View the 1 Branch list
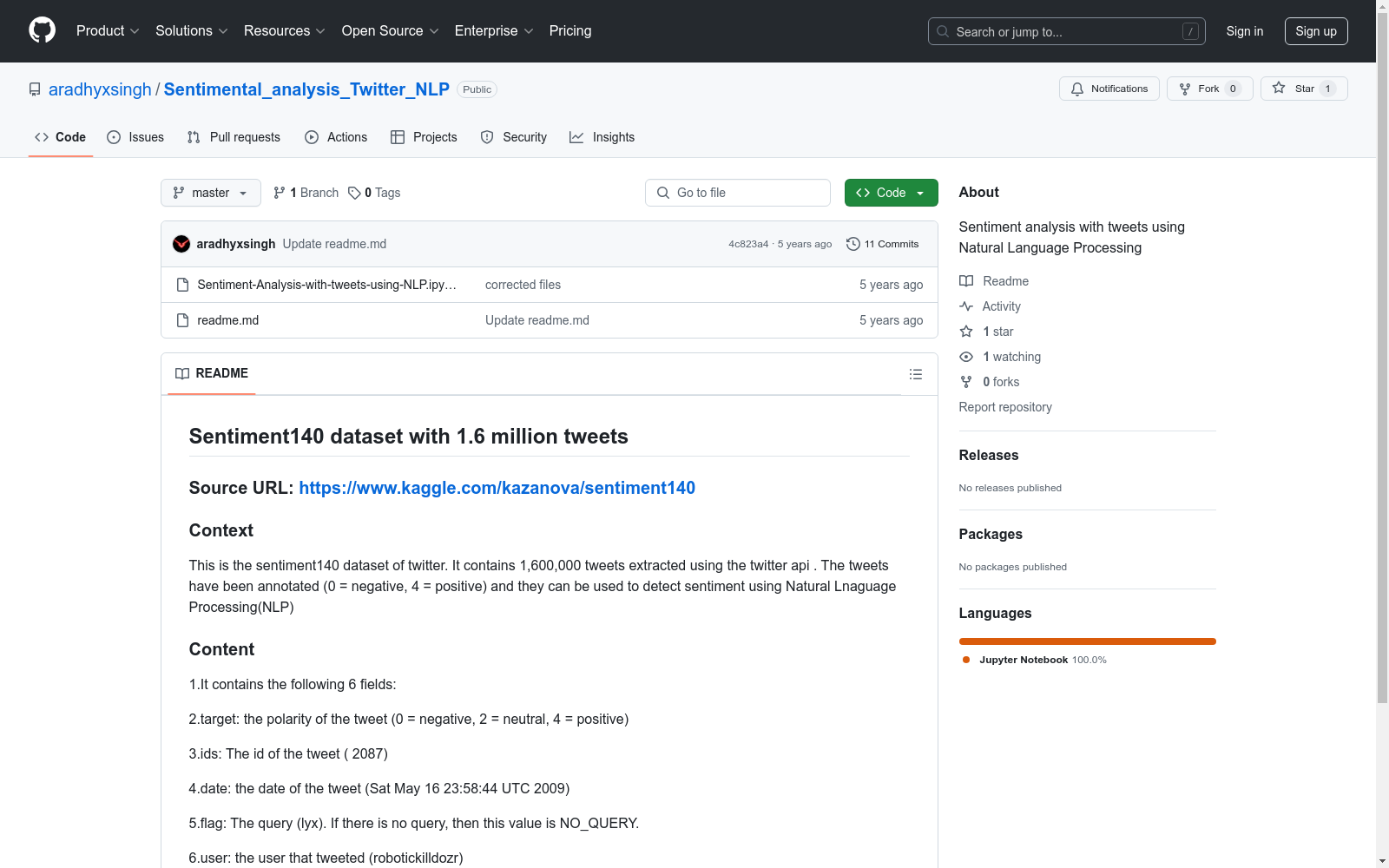 coord(306,193)
